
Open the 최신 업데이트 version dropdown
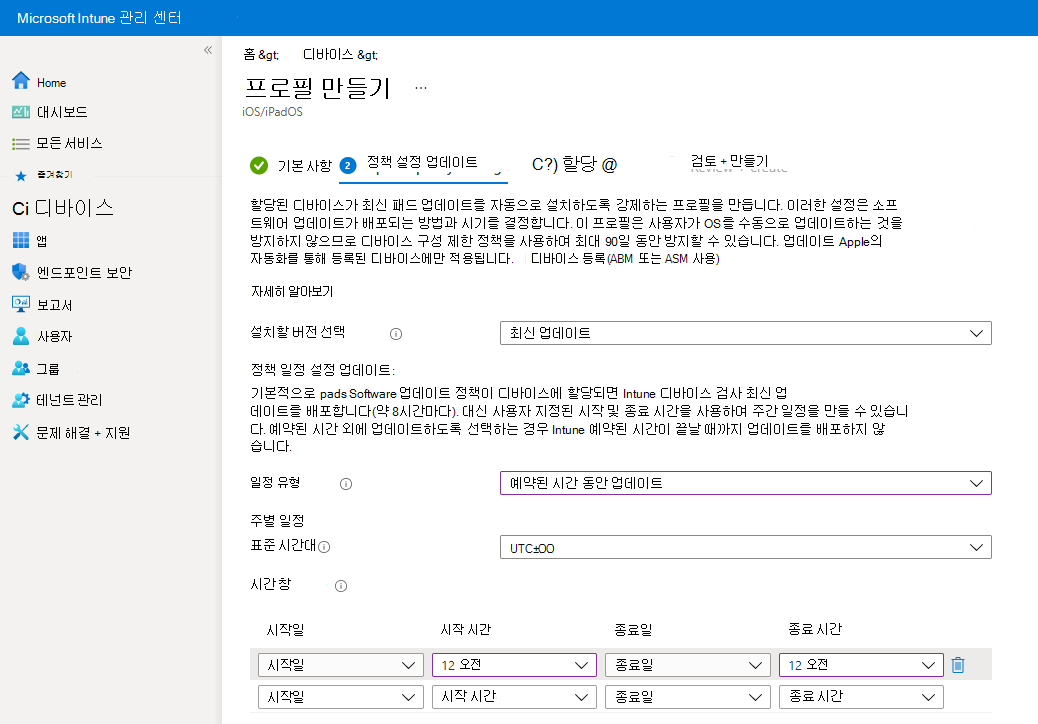point(745,333)
